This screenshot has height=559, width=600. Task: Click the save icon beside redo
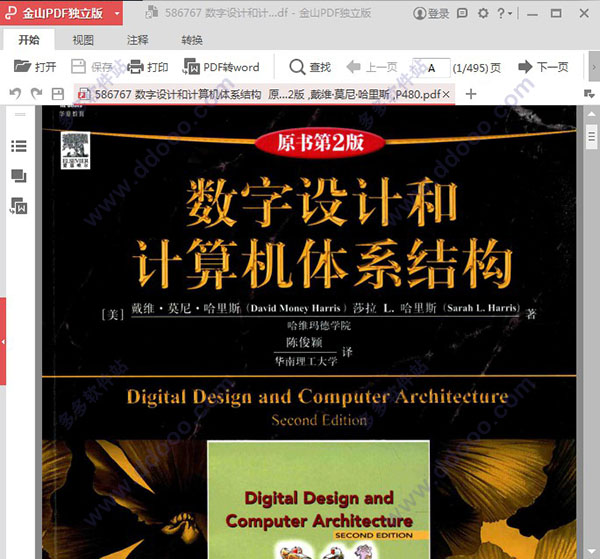(58, 94)
